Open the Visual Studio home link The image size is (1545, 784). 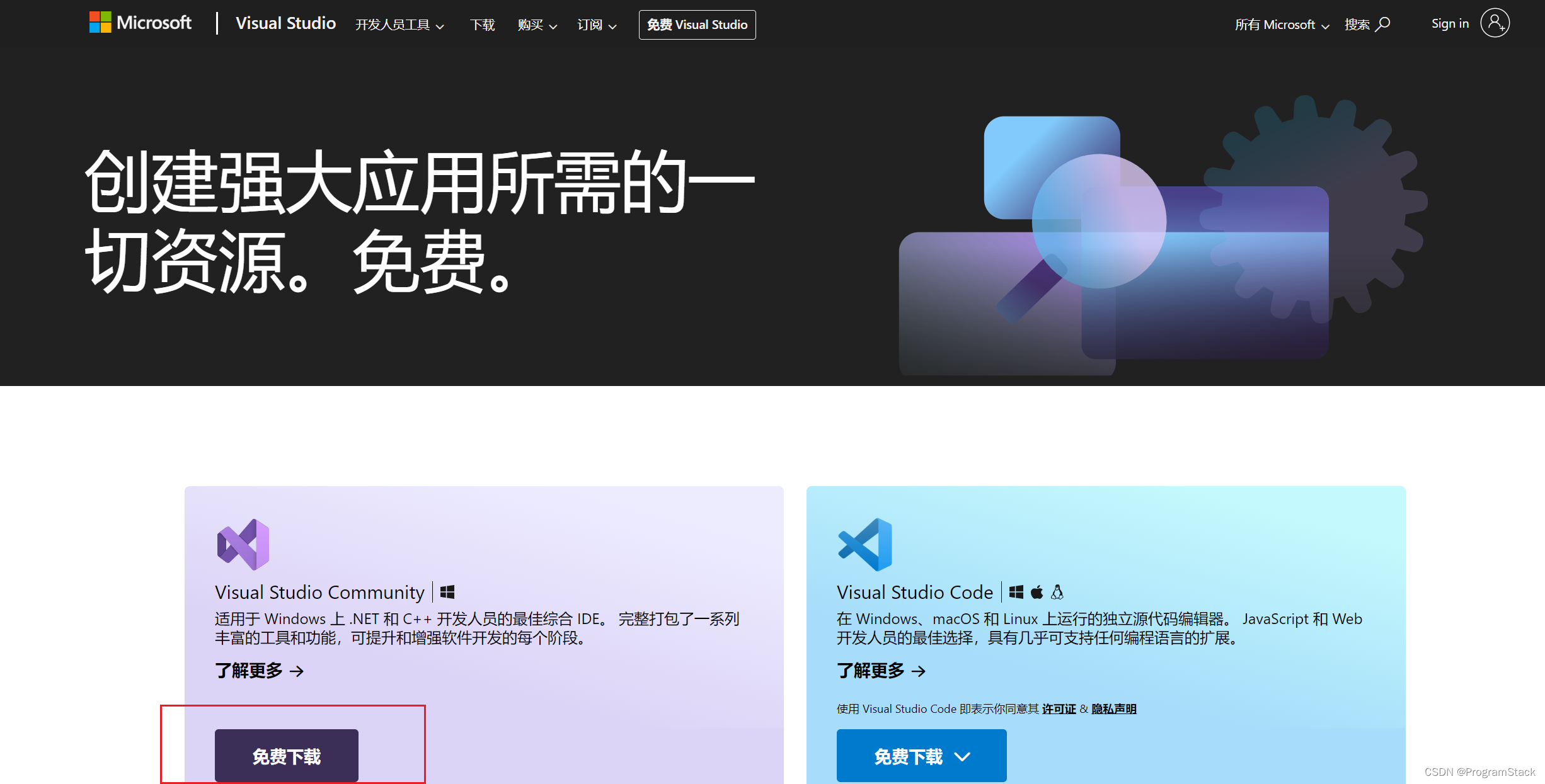click(x=285, y=23)
